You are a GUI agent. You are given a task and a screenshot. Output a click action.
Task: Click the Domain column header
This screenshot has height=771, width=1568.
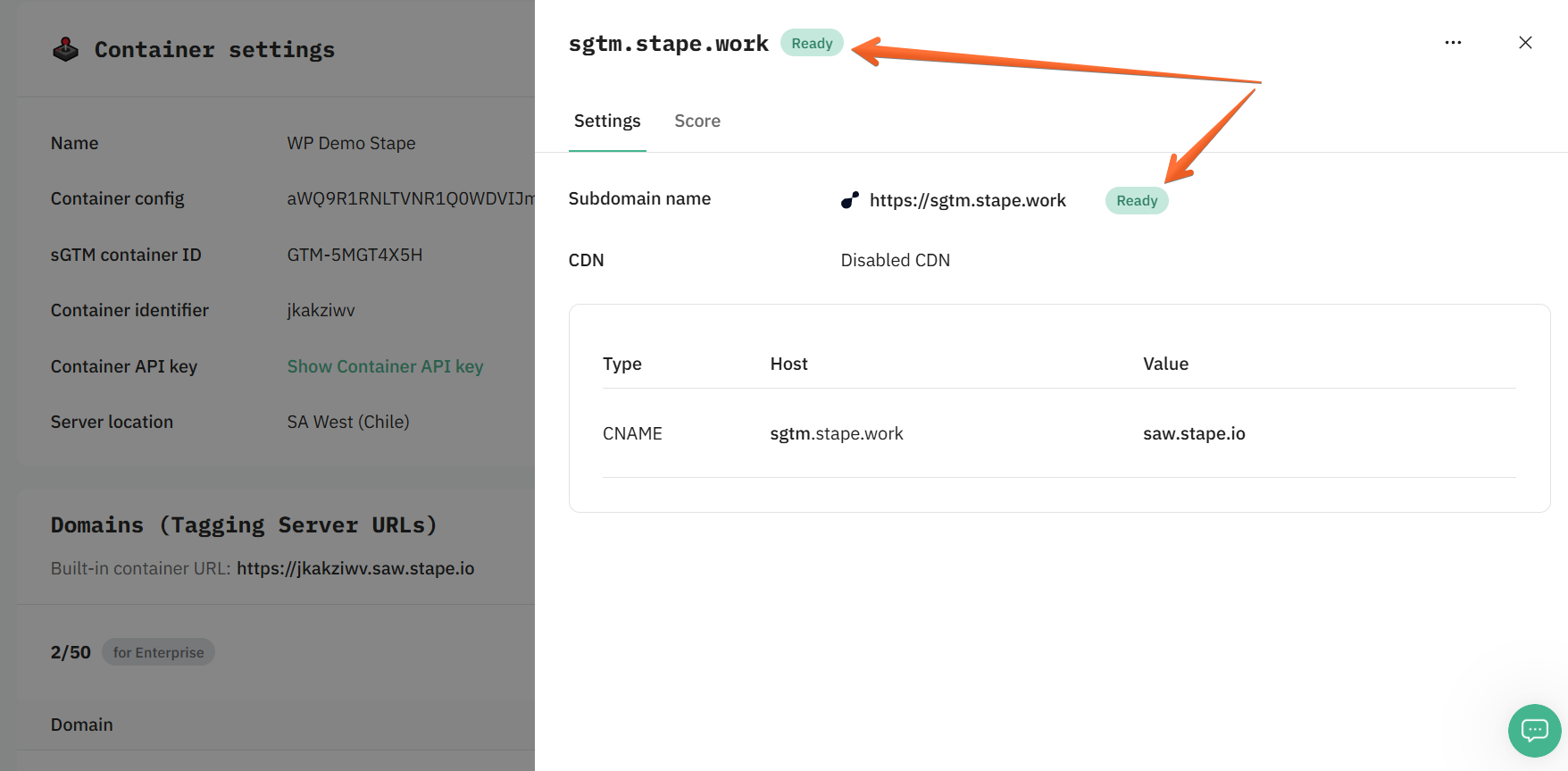(81, 725)
